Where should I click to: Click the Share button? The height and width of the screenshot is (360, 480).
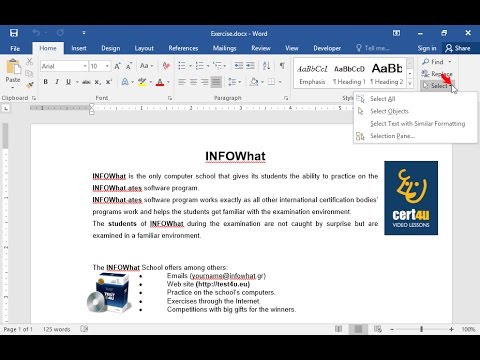[458, 48]
